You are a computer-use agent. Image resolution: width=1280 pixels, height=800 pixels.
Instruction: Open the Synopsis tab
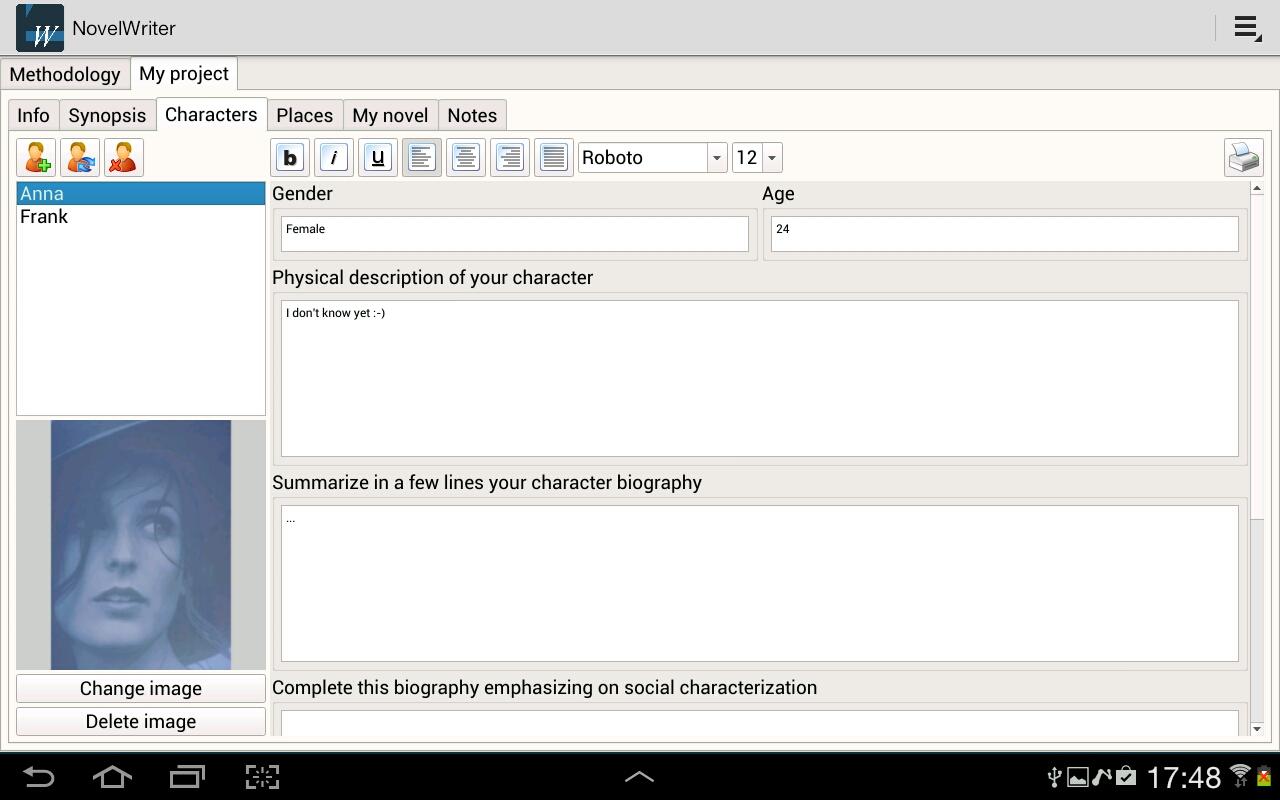[x=107, y=115]
